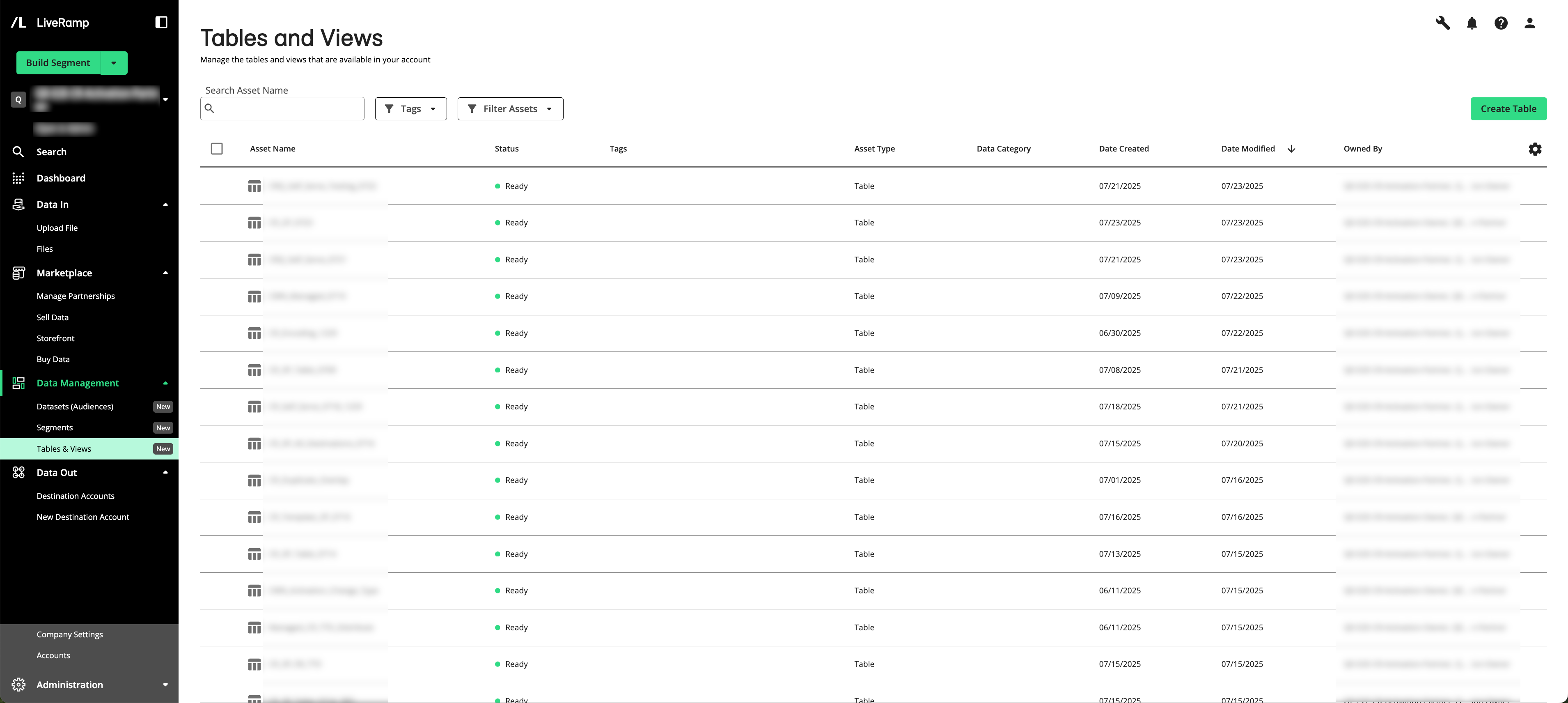Expand the Administration section

165,685
